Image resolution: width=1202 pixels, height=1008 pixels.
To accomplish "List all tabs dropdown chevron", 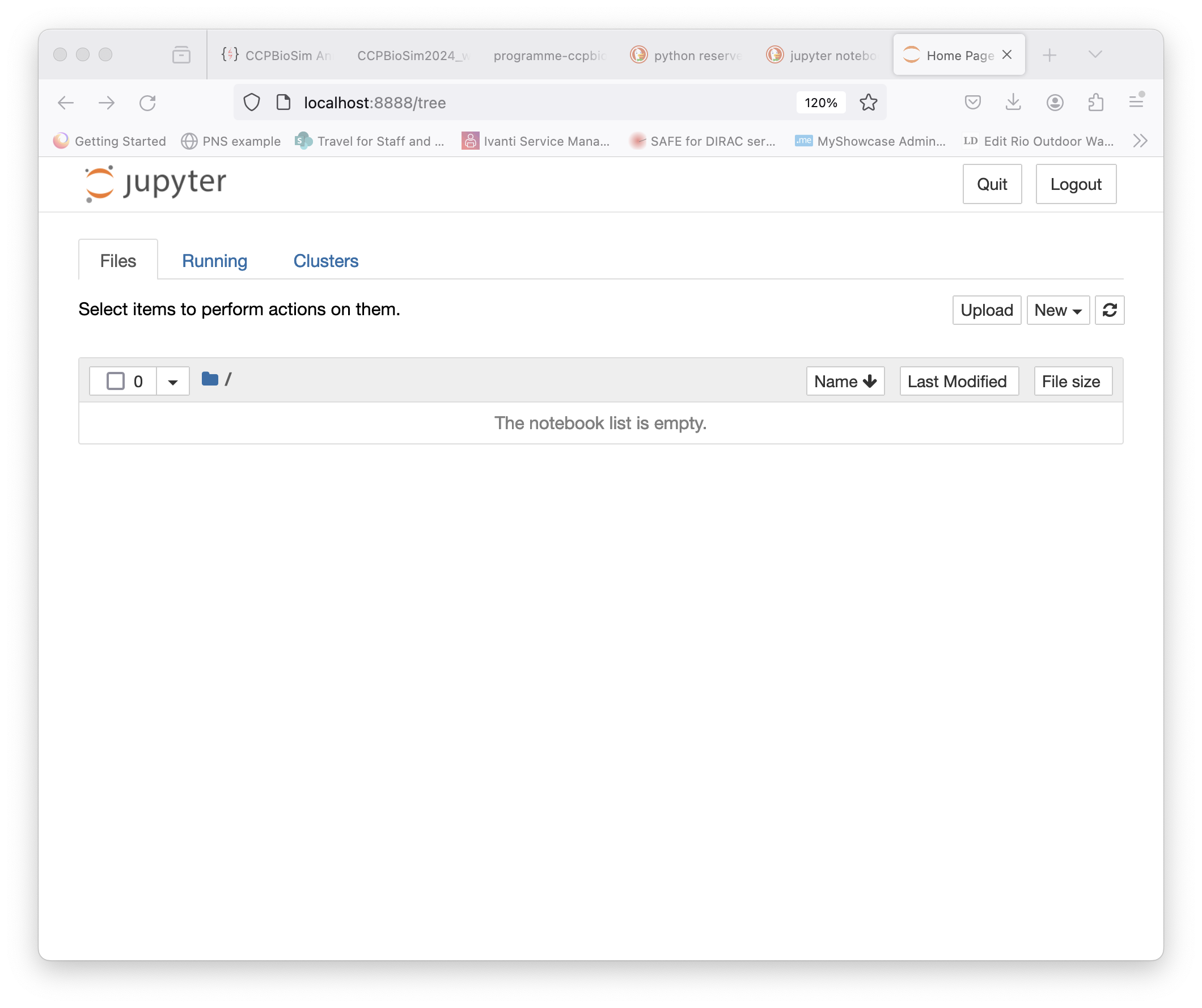I will (1095, 55).
